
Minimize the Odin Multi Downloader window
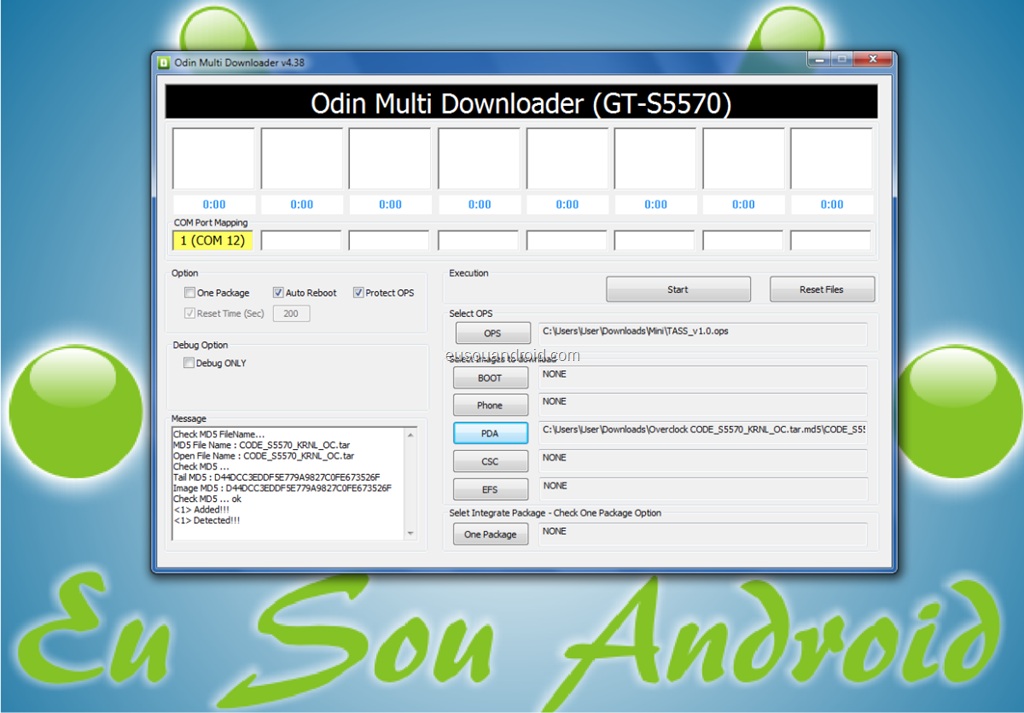coord(819,59)
